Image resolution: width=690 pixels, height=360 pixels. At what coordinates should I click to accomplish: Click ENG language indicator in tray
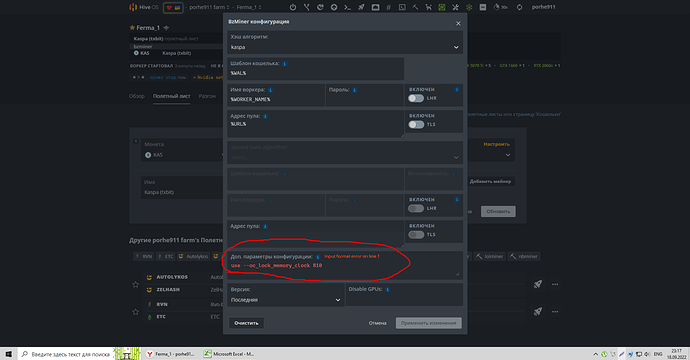coord(658,354)
